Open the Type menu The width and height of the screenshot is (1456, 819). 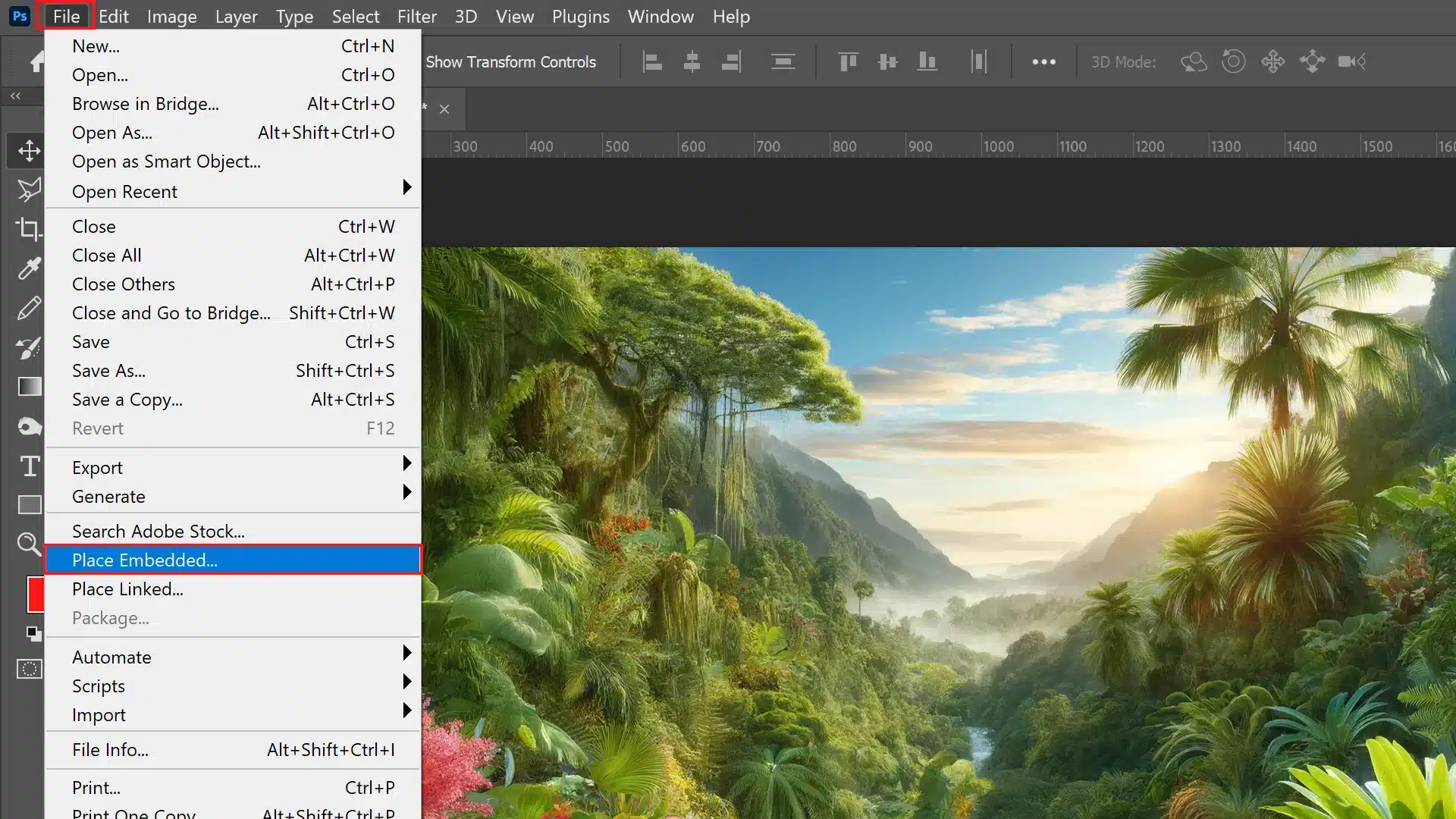point(294,16)
